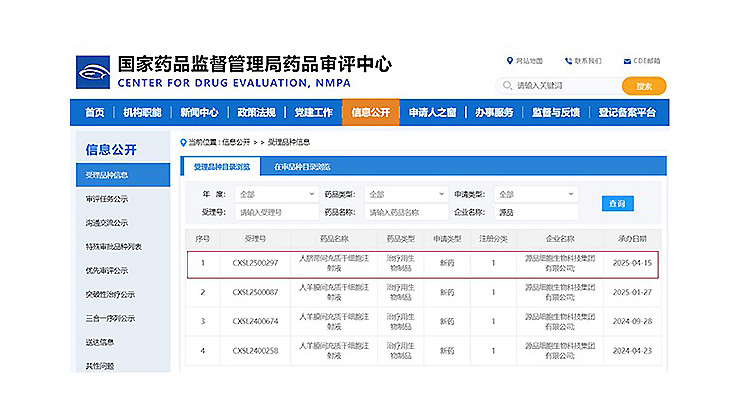Click the 承办日期 column header
Image resolution: width=740 pixels, height=417 pixels.
coord(632,239)
